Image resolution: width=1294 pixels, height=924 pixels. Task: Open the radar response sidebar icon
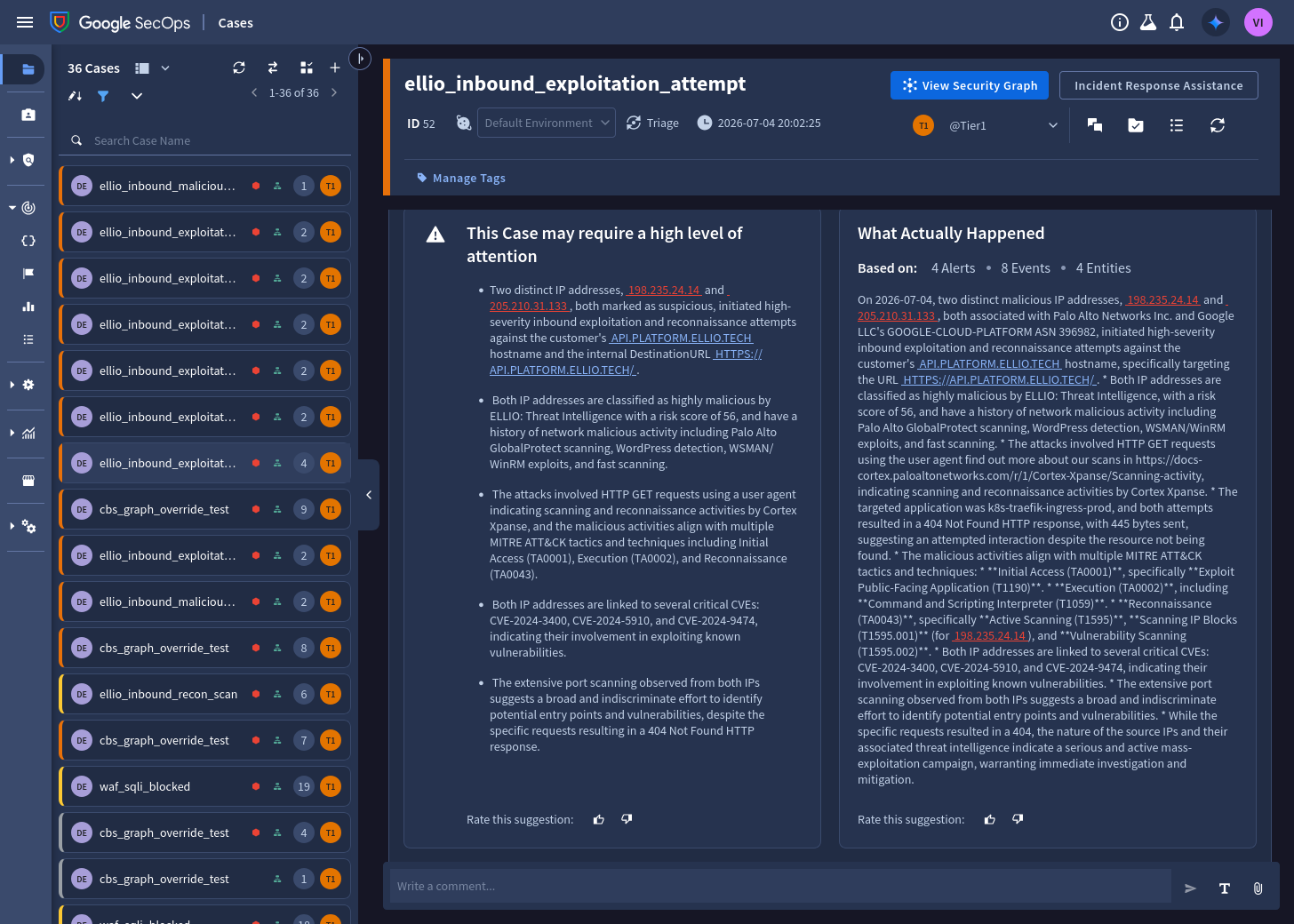pos(28,208)
